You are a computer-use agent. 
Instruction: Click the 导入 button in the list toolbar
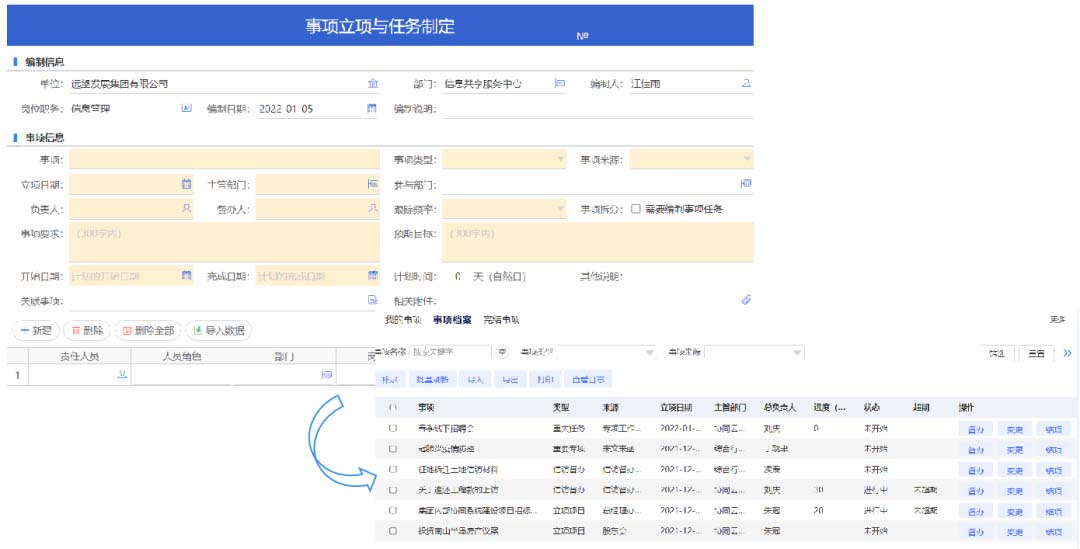tap(475, 380)
